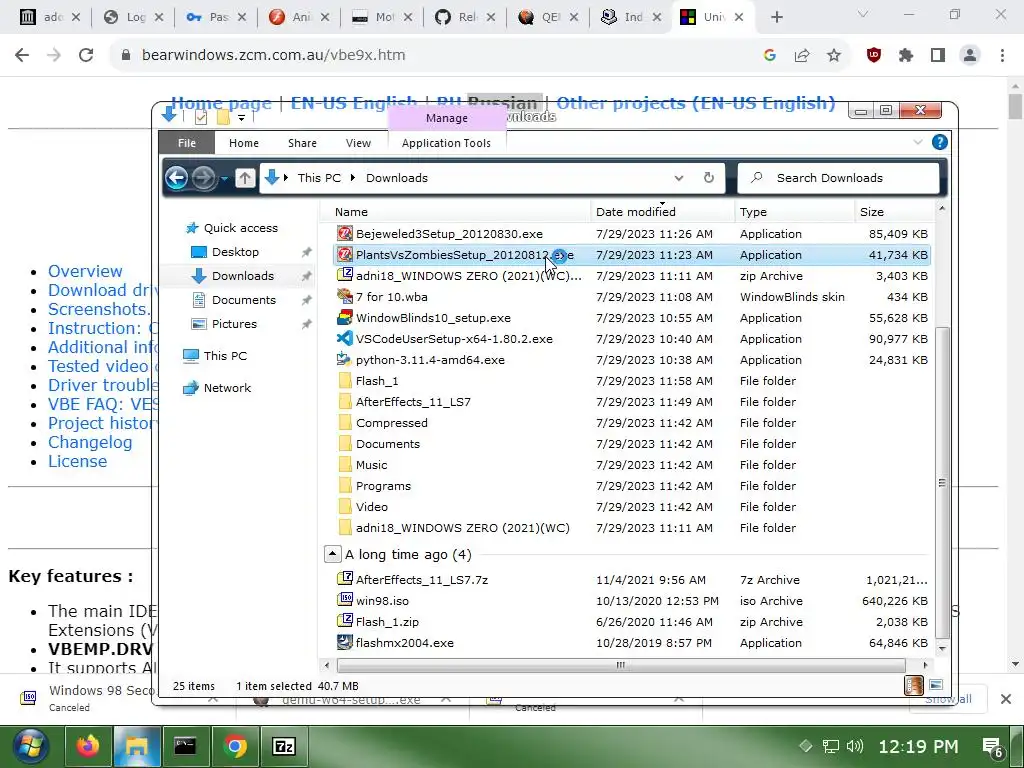Click the Explorer horizontal scrollbar thumb
The width and height of the screenshot is (1024, 768).
pos(620,665)
